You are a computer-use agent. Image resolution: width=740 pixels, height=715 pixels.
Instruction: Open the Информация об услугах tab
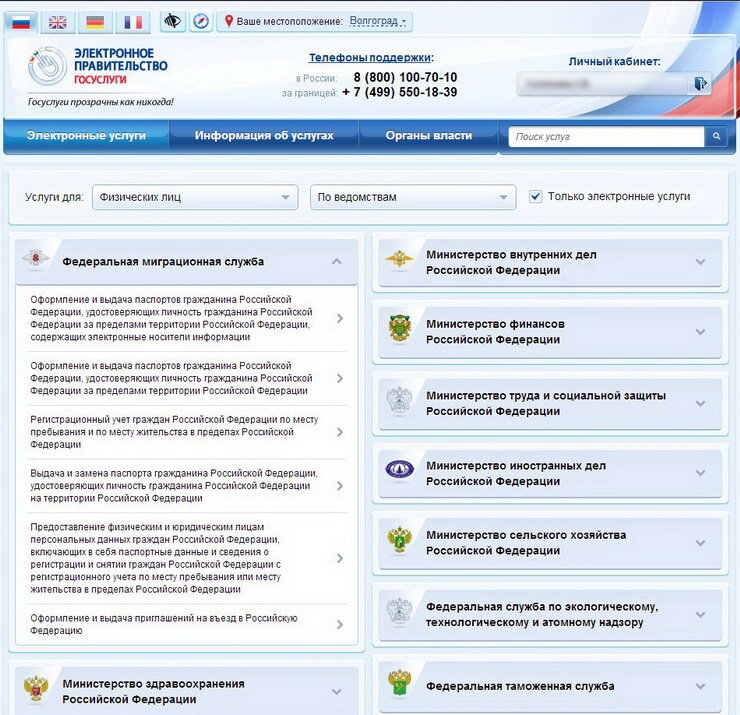264,135
